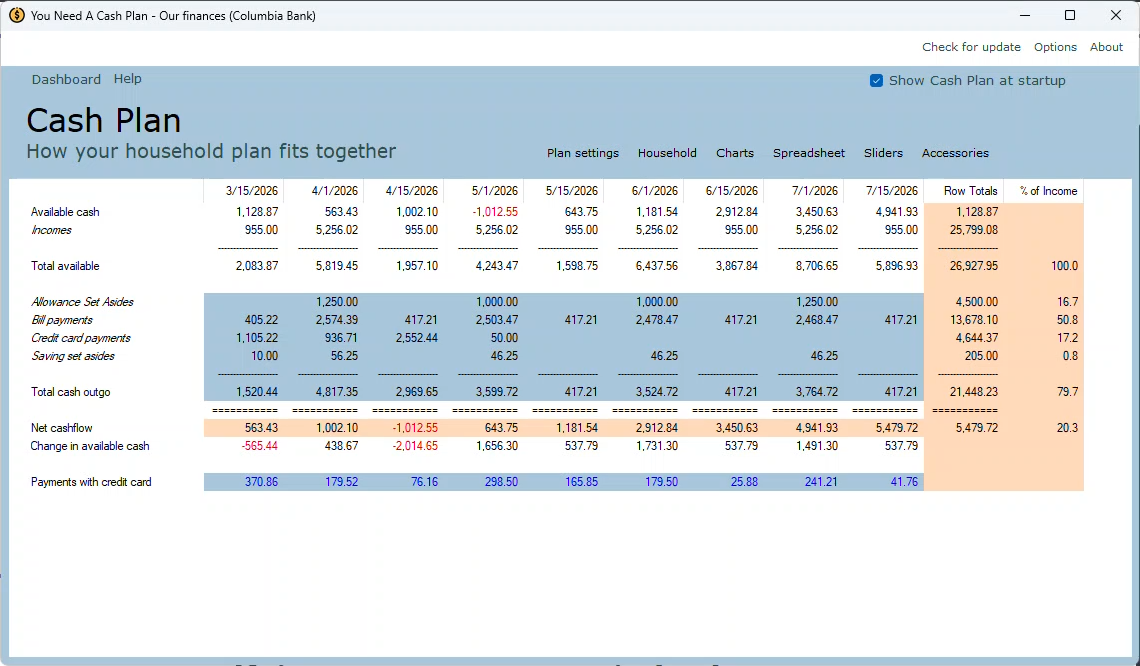Viewport: 1140px width, 666px height.
Task: Maximize the application window
Action: (1069, 15)
